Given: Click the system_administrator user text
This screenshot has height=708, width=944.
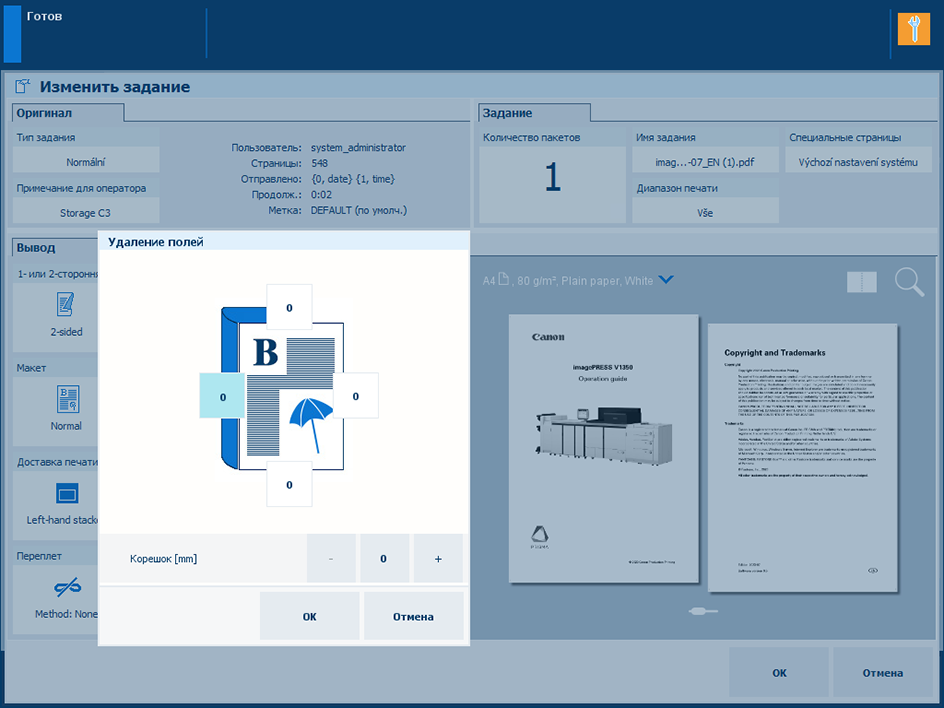Looking at the screenshot, I should (358, 148).
